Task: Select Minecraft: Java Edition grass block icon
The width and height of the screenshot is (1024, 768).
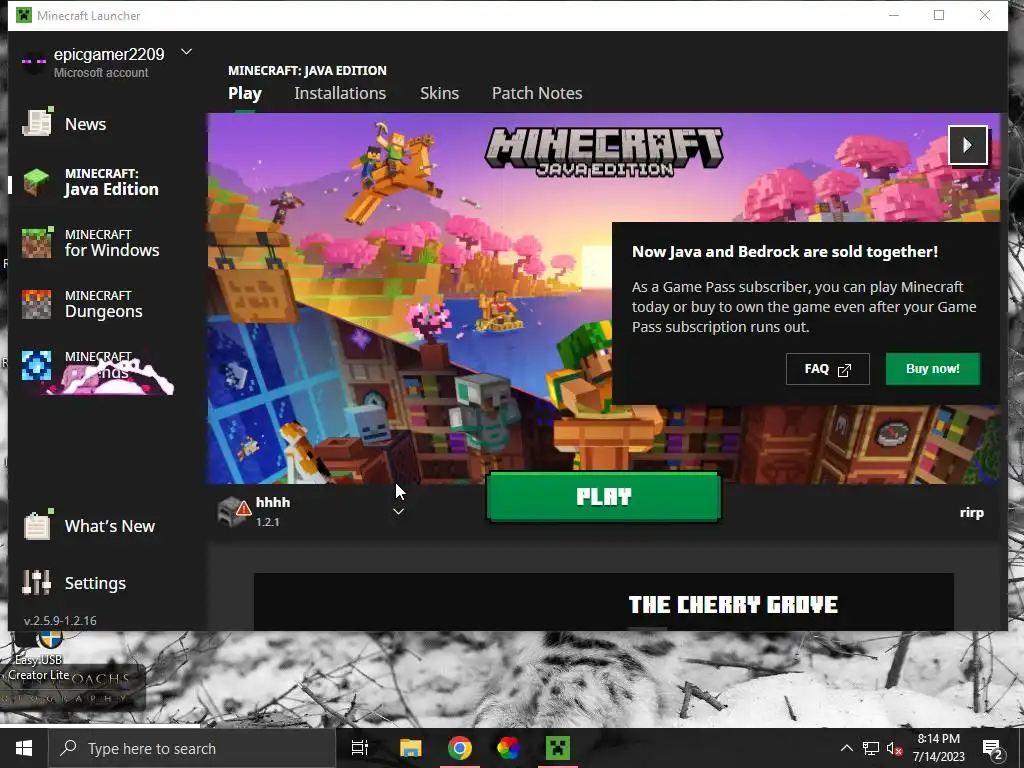Action: pos(37,182)
